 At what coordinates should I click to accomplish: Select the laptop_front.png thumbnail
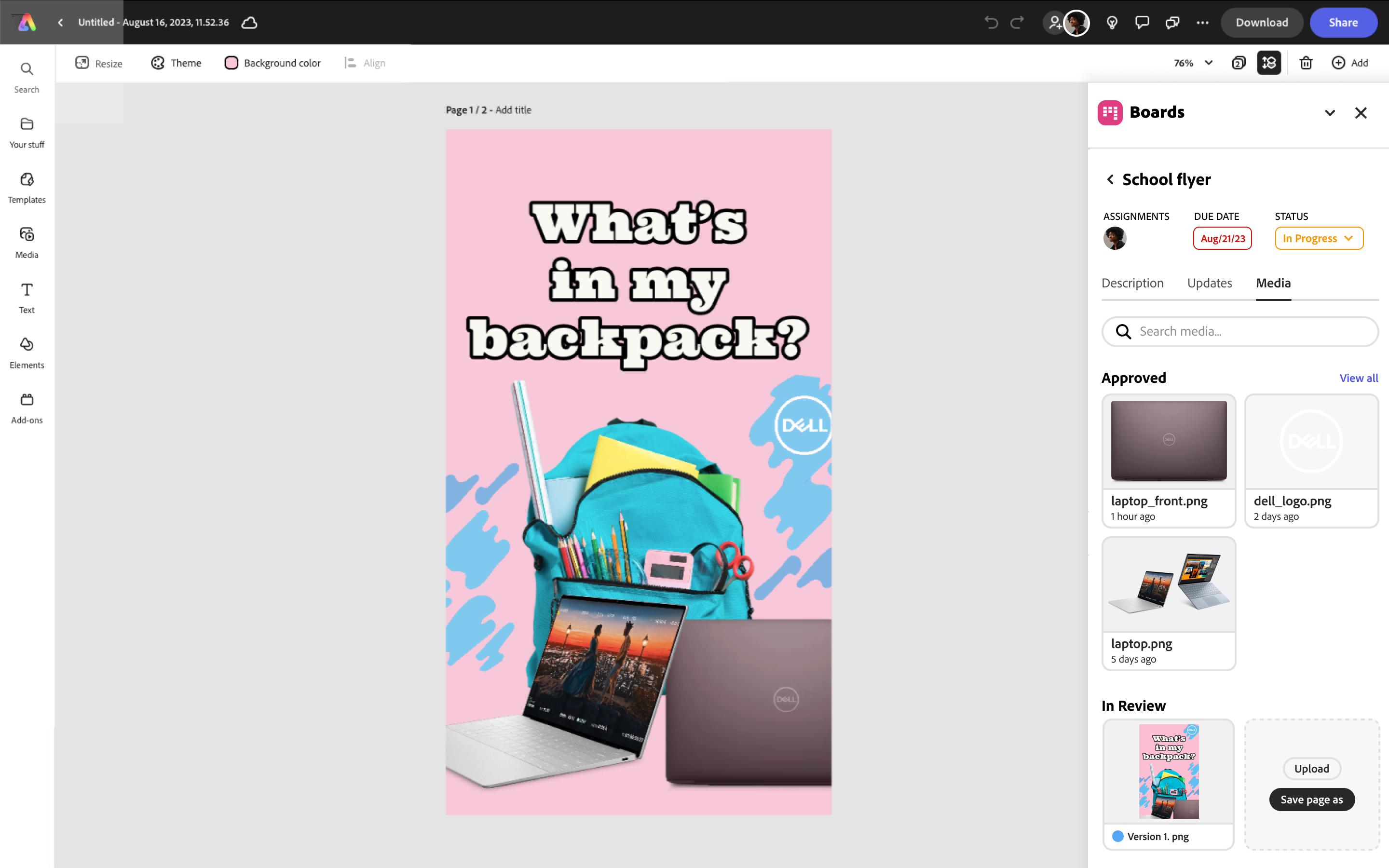click(x=1168, y=441)
